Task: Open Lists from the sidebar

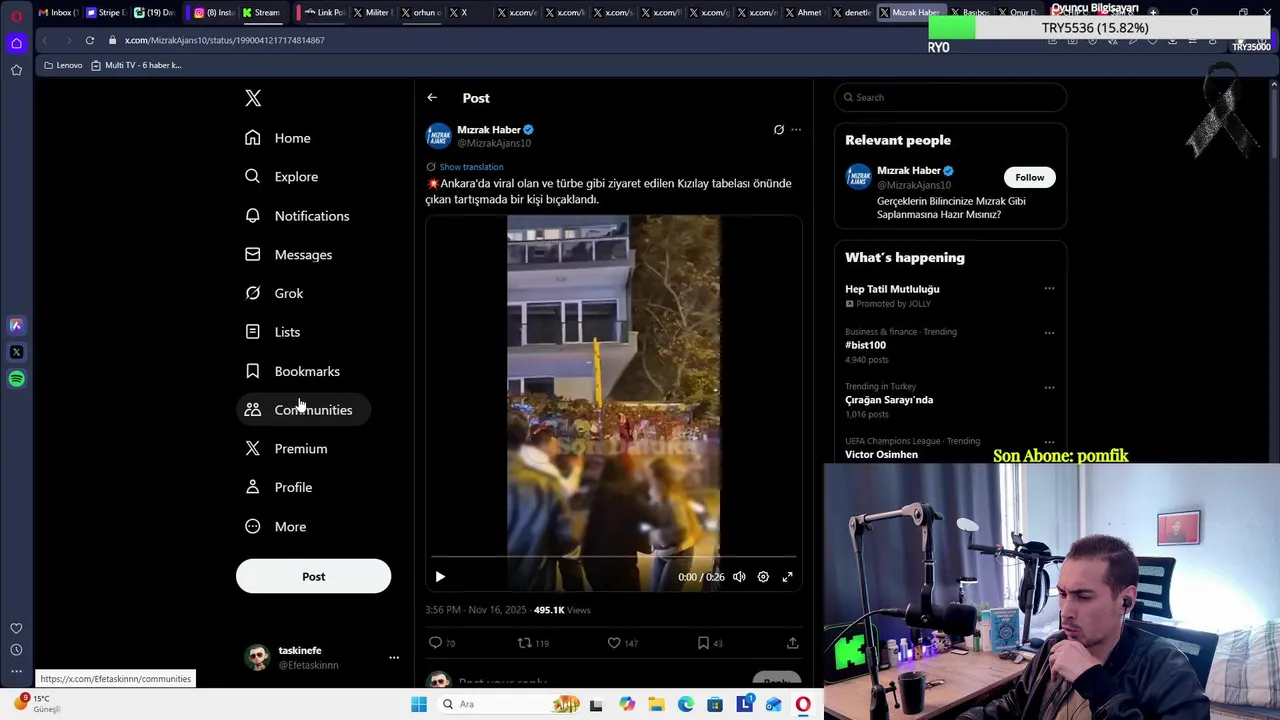Action: [273, 332]
